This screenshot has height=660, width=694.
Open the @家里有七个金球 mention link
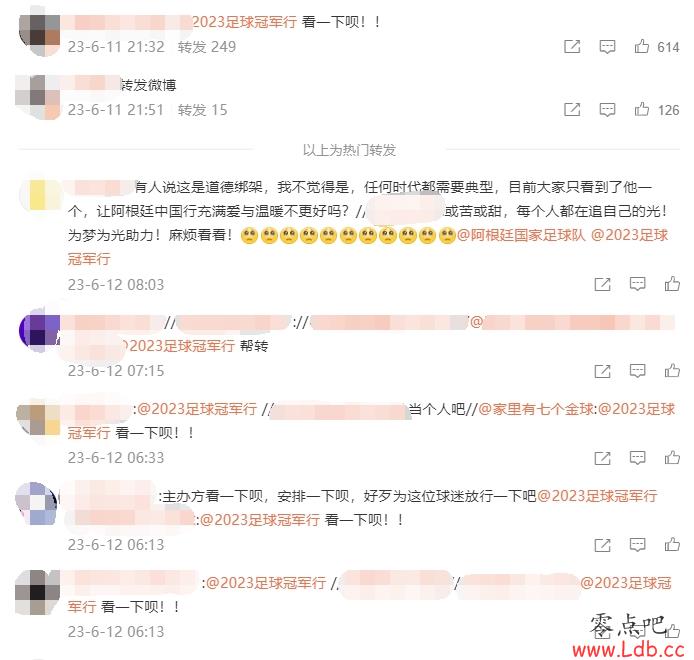click(x=536, y=409)
